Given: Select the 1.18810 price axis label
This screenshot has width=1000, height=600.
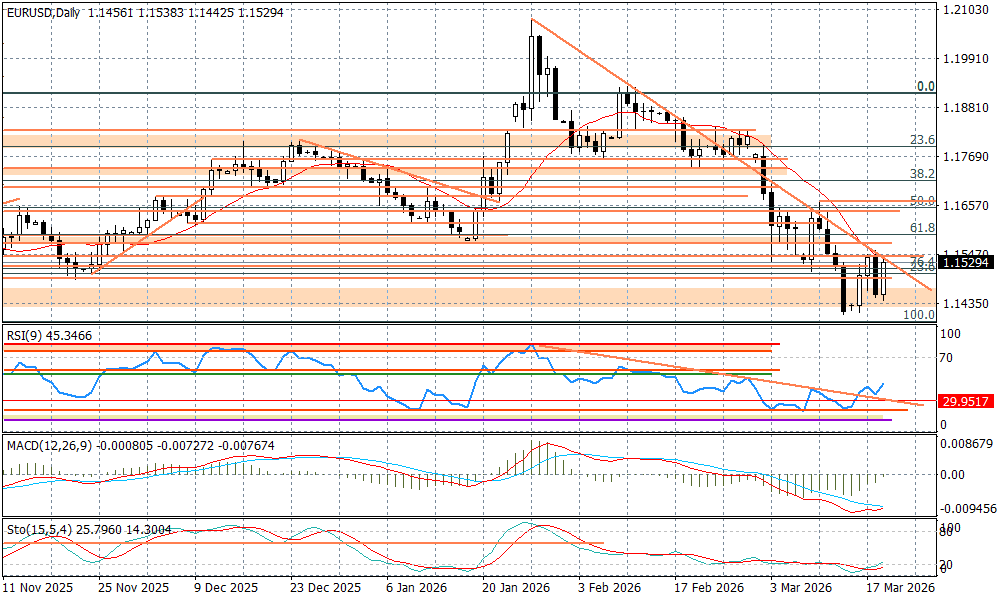Looking at the screenshot, I should coord(965,107).
